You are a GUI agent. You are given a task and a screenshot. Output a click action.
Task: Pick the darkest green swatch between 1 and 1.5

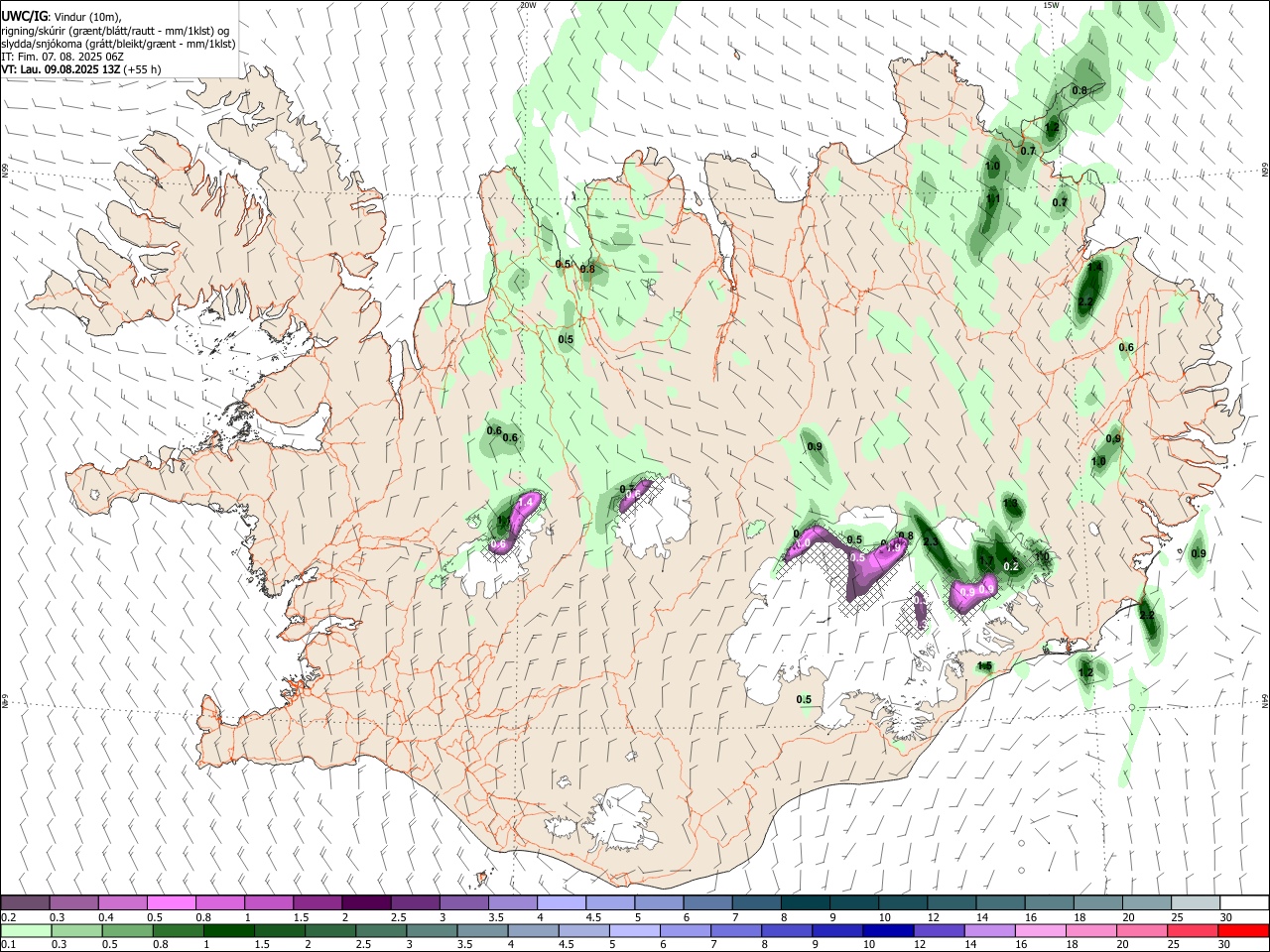tap(228, 931)
